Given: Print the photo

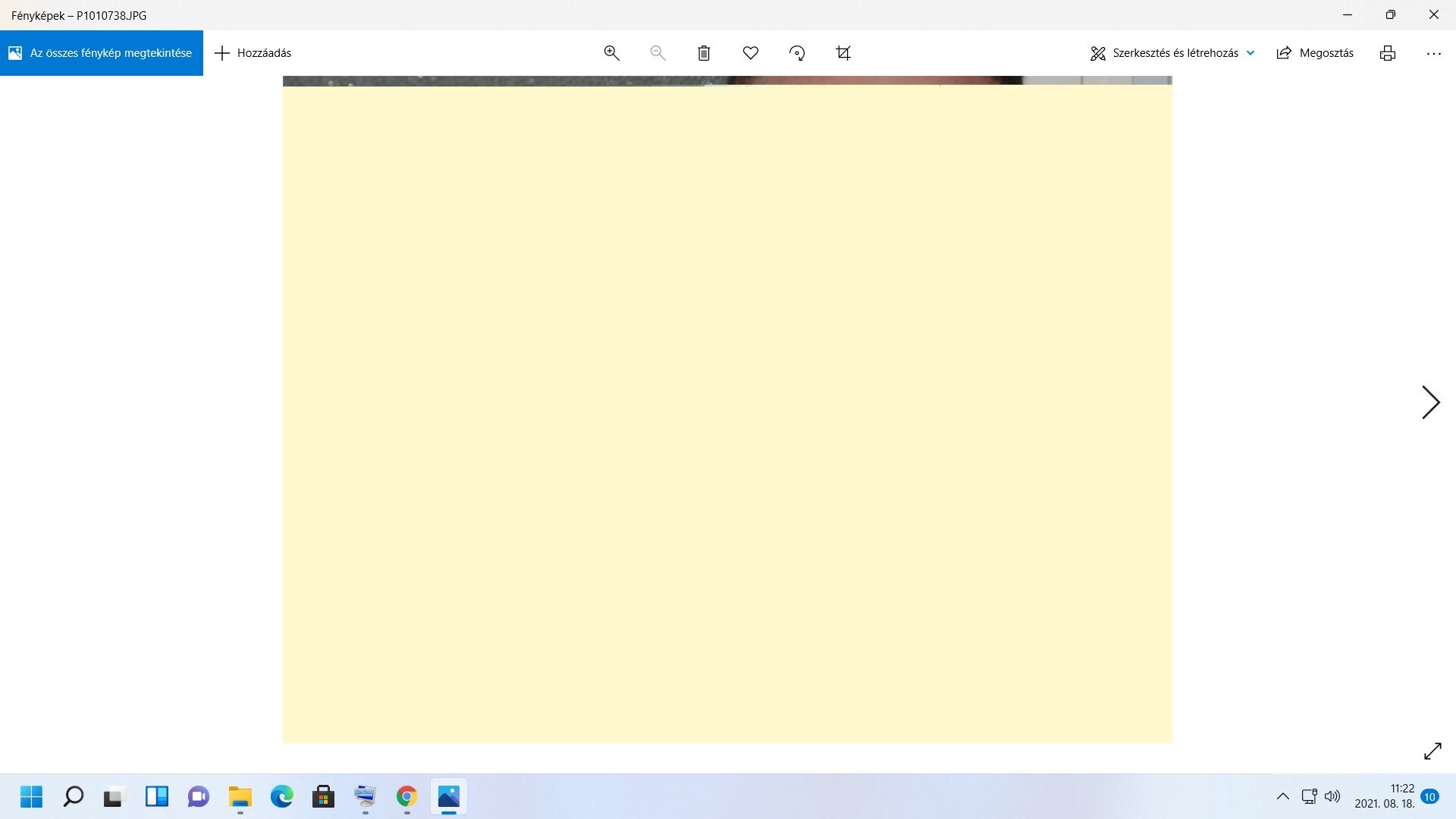Looking at the screenshot, I should (1388, 53).
